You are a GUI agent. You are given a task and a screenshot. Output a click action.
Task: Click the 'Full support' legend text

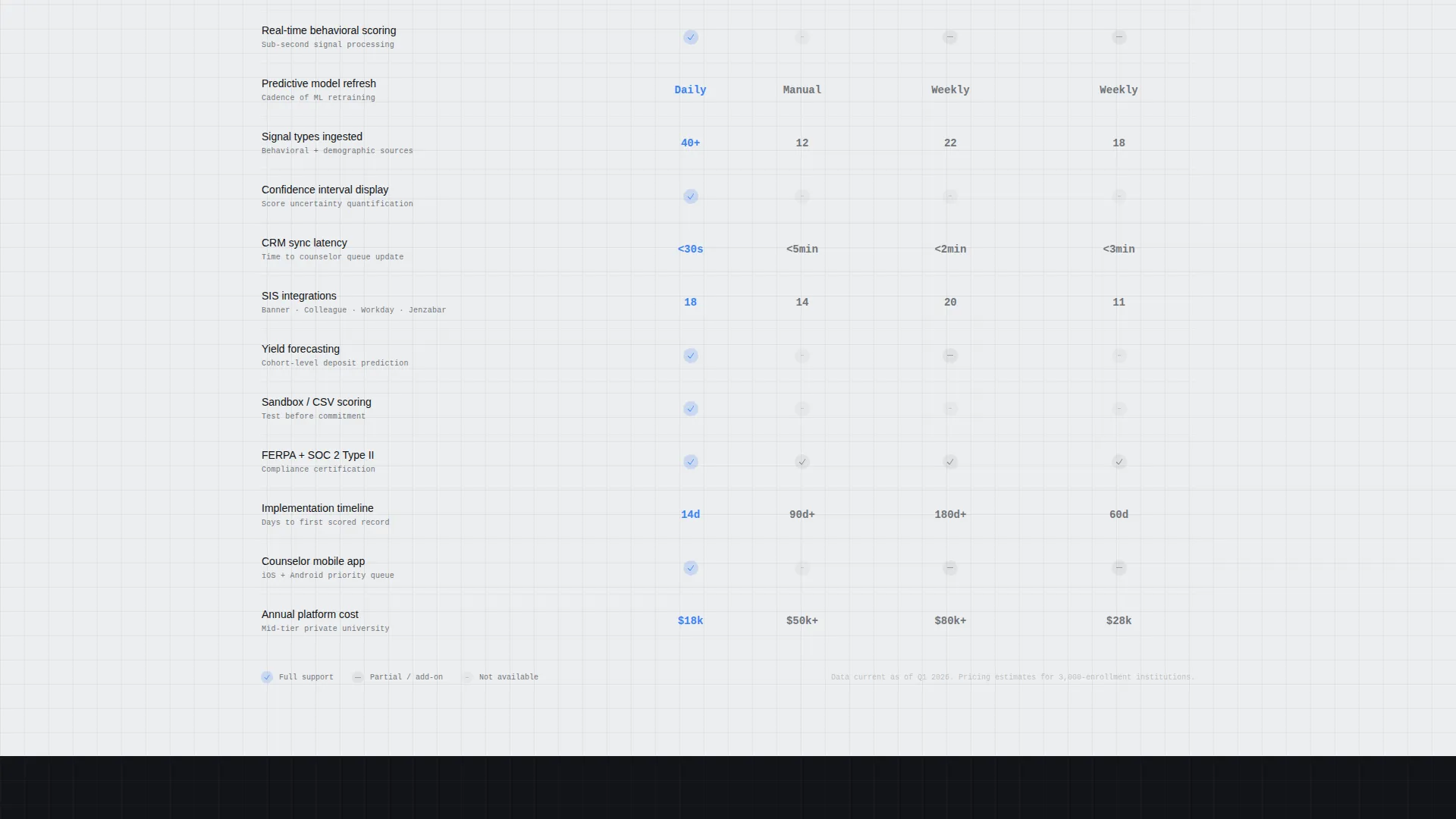tap(306, 677)
